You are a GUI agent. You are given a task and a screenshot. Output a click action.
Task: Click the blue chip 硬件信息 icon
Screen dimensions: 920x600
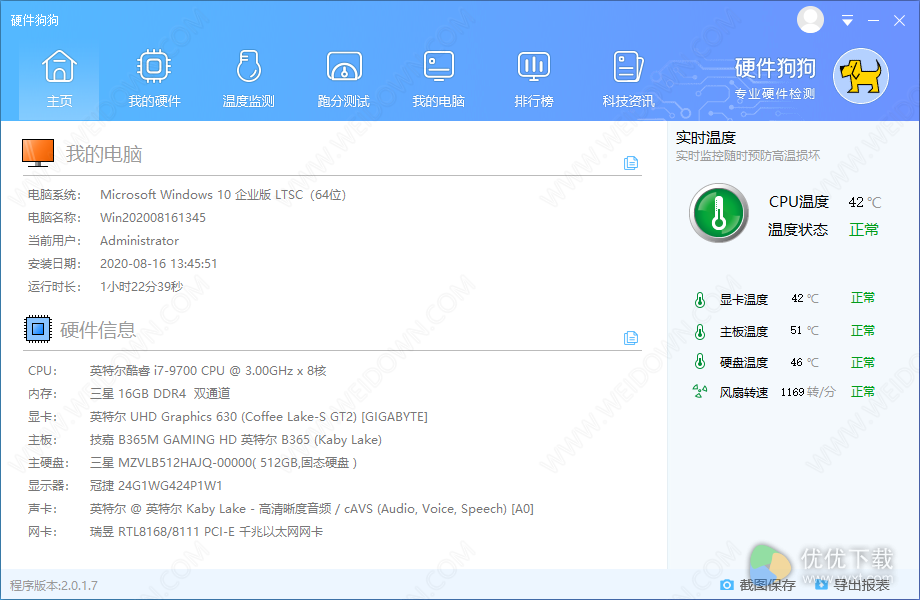click(x=38, y=328)
